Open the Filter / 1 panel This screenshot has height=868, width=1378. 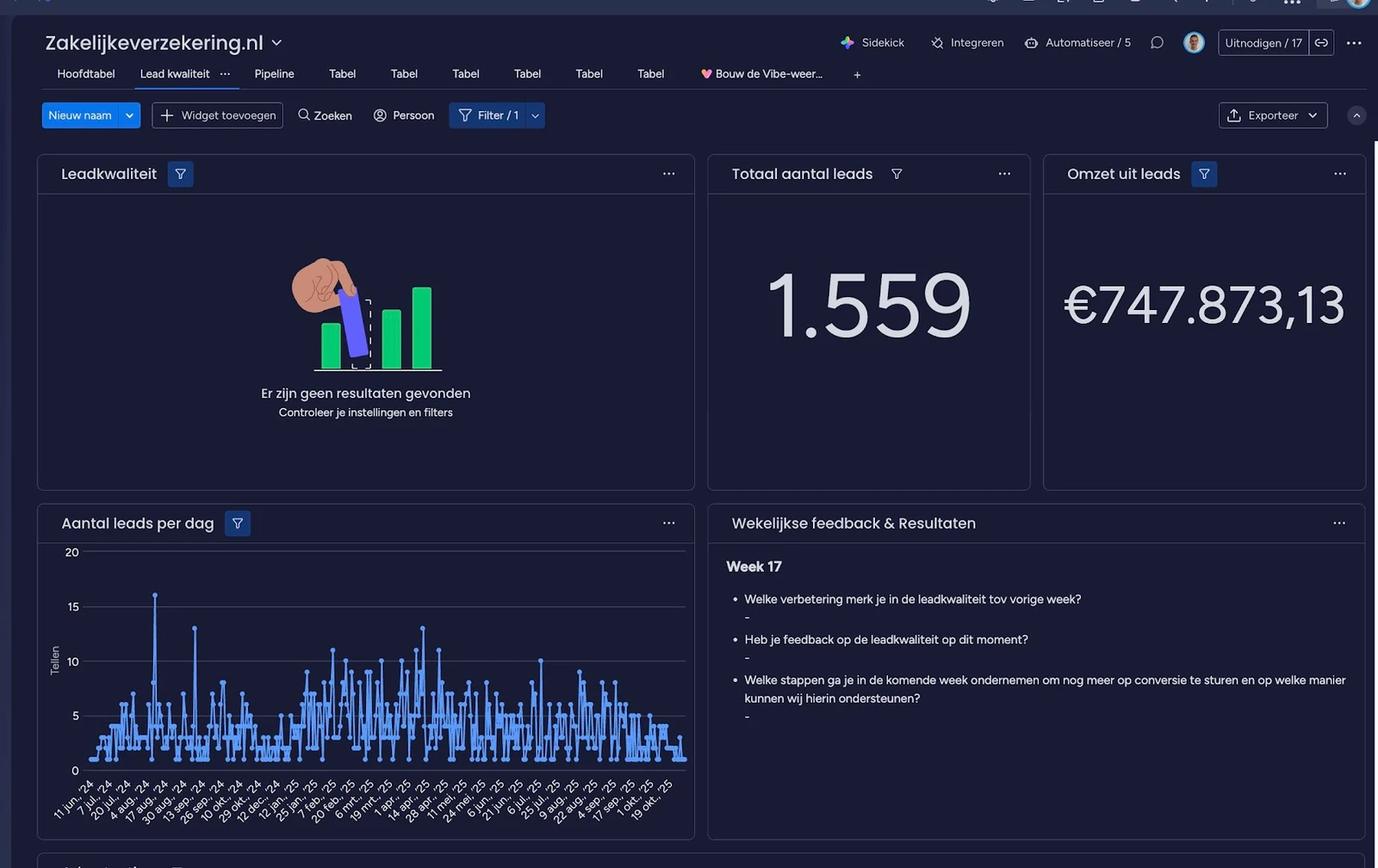pyautogui.click(x=488, y=115)
